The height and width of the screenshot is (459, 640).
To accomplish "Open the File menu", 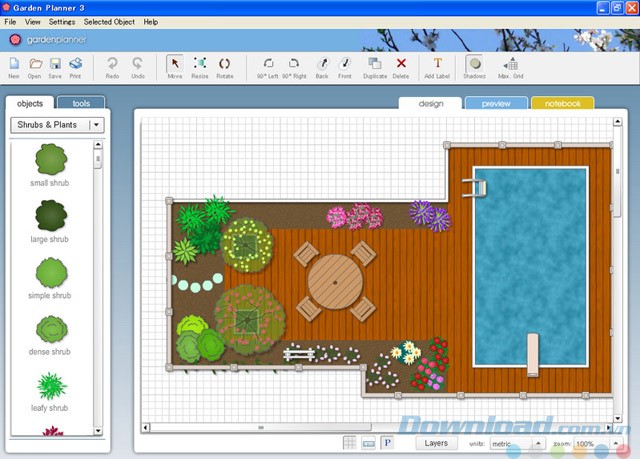I will pyautogui.click(x=10, y=22).
